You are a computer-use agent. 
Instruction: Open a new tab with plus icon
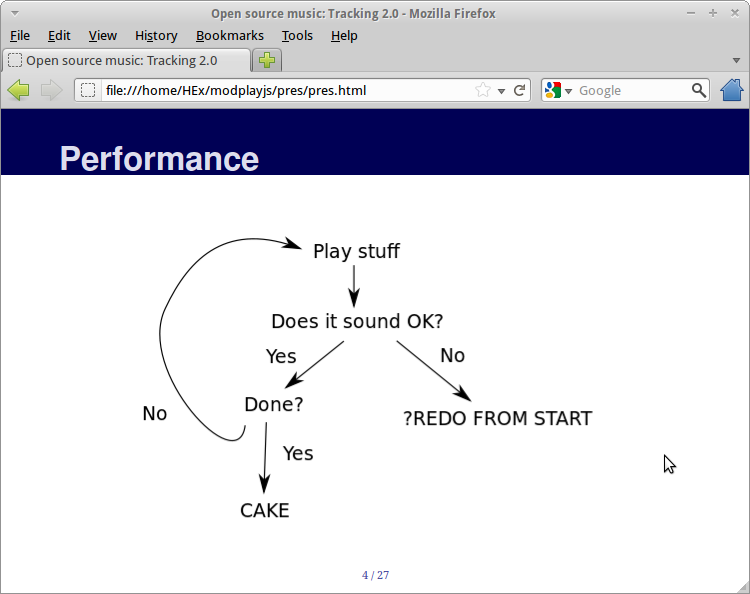coord(267,60)
